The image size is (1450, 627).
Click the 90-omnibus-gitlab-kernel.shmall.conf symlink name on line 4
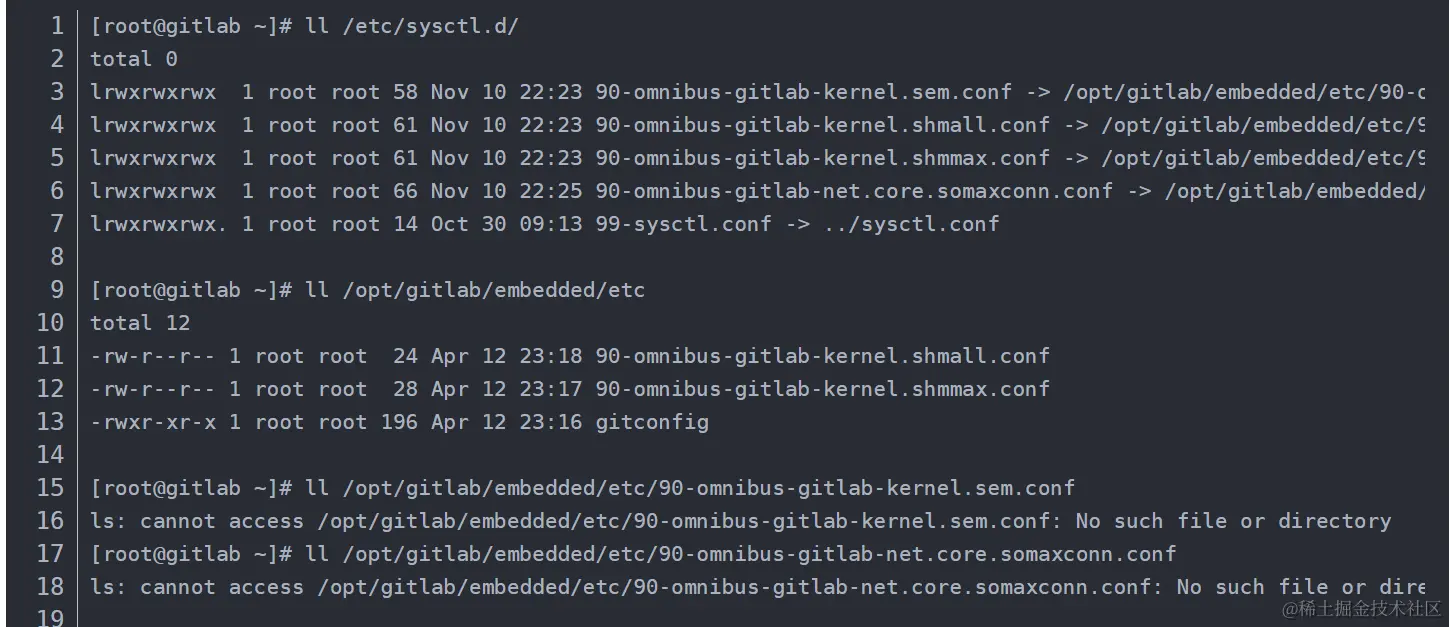[822, 125]
